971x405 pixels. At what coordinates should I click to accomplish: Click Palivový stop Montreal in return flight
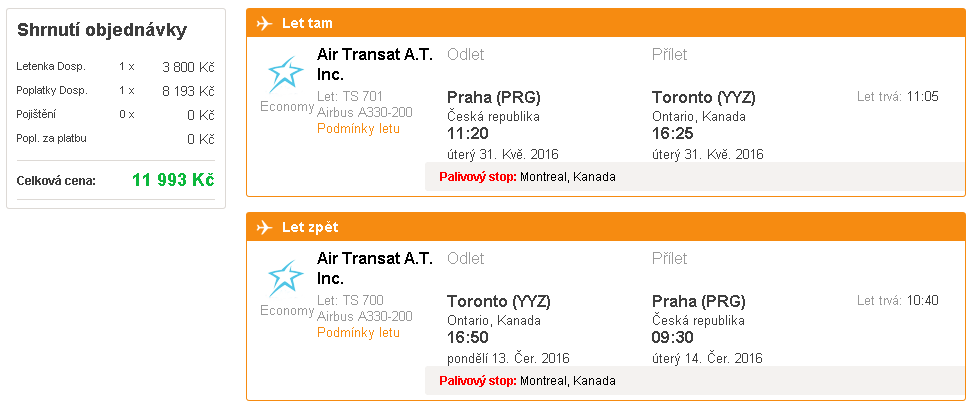click(x=528, y=381)
